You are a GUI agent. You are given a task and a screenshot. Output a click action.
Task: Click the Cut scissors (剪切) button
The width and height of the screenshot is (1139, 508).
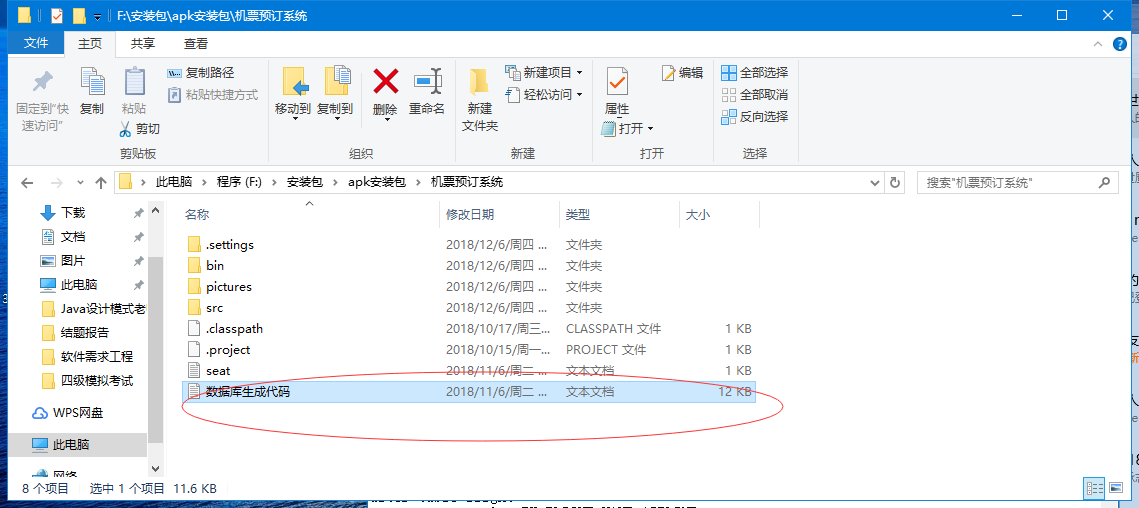click(x=139, y=129)
